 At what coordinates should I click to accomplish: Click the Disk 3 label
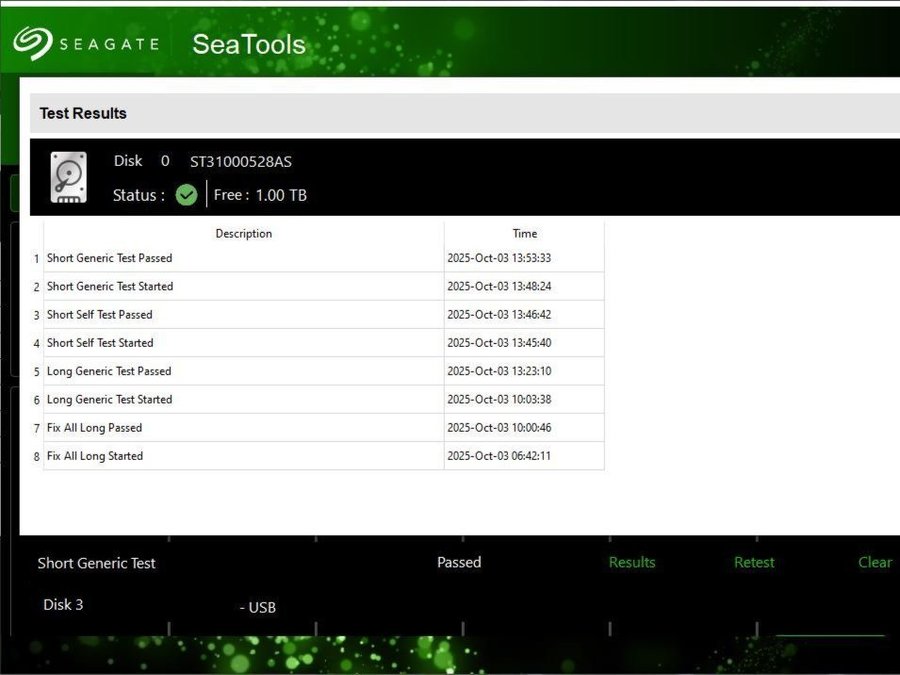[x=63, y=605]
